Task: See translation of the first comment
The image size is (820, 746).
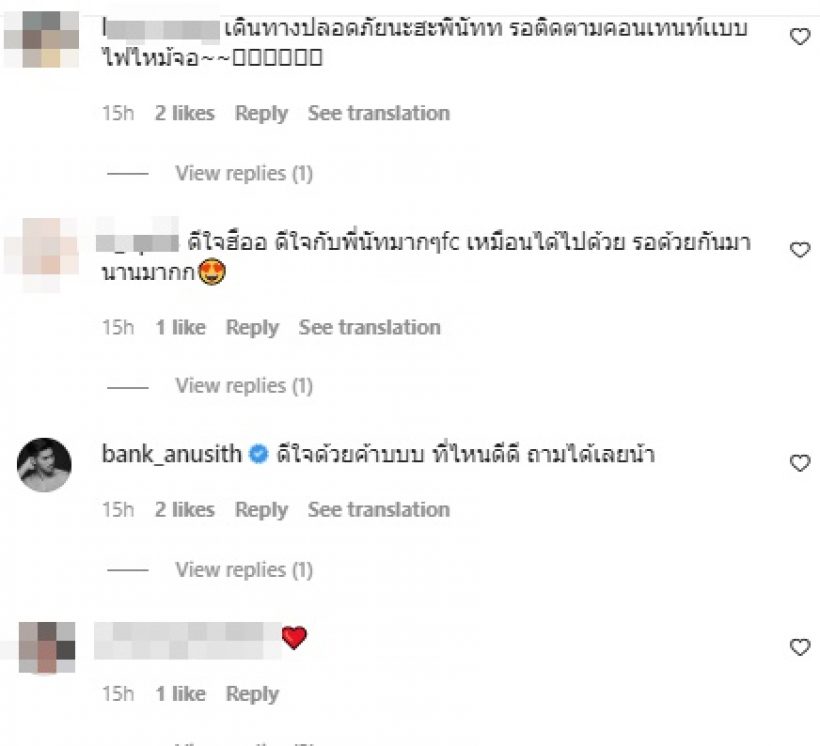Action: 379,113
